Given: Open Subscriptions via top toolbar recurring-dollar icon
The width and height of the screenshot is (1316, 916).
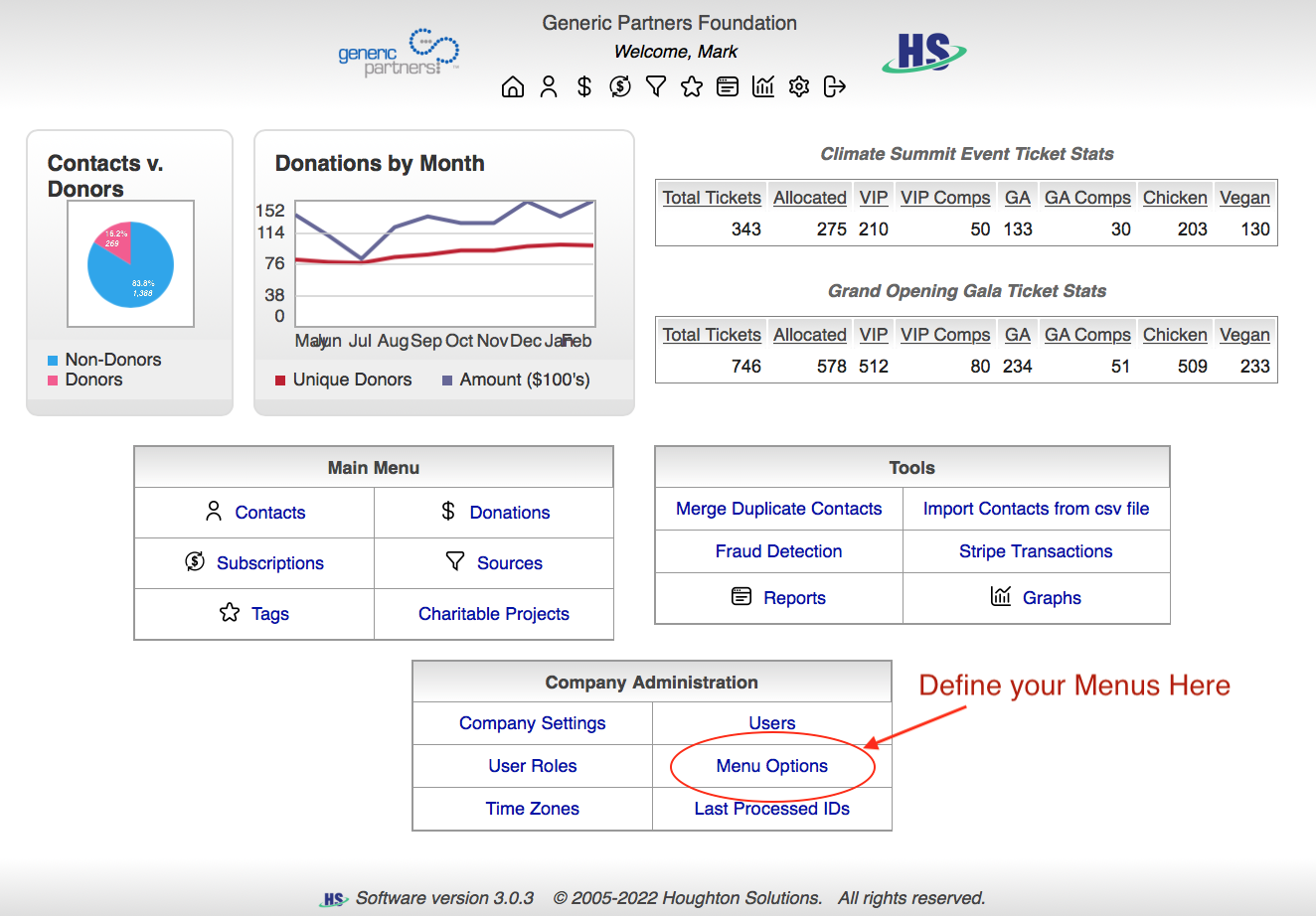Looking at the screenshot, I should [x=620, y=87].
